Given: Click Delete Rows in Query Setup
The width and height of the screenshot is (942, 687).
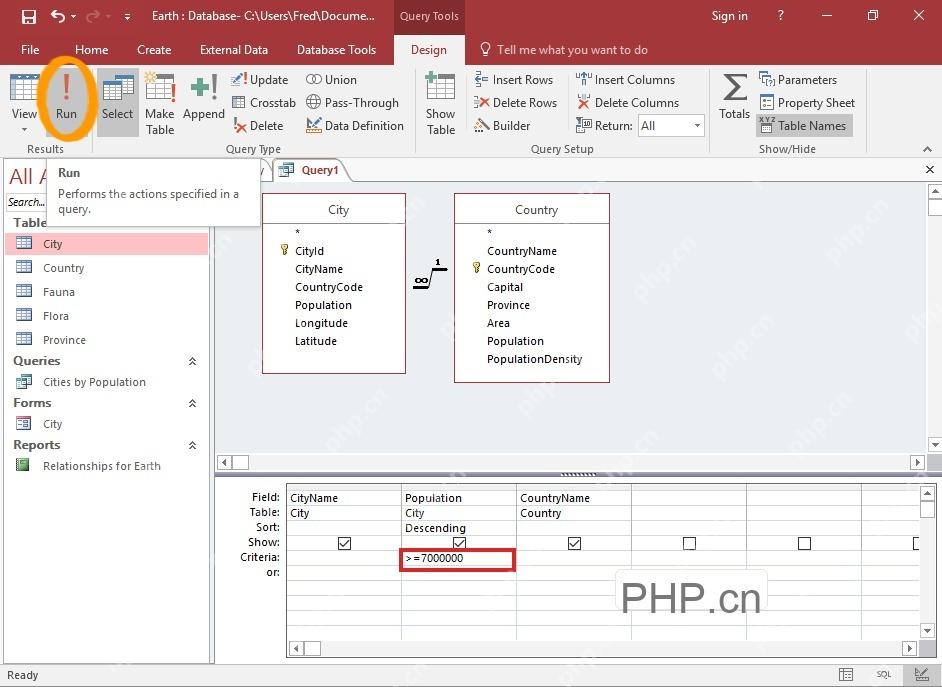Looking at the screenshot, I should pos(515,103).
